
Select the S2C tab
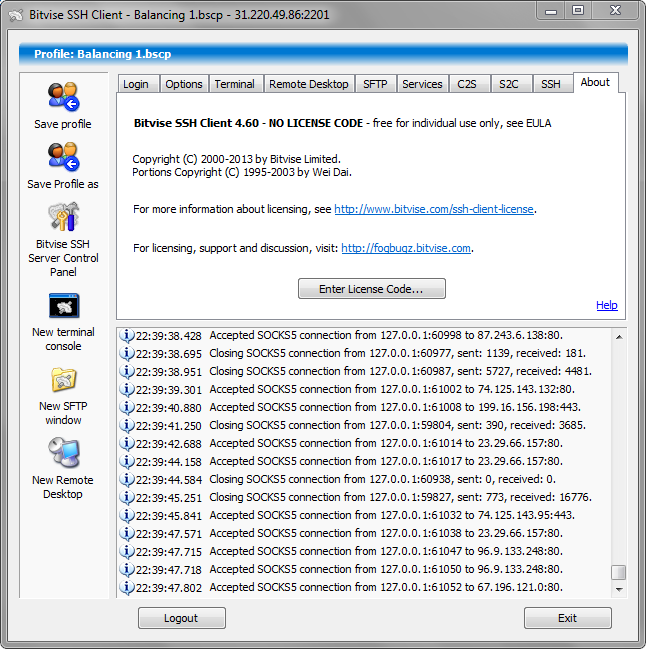[x=511, y=84]
